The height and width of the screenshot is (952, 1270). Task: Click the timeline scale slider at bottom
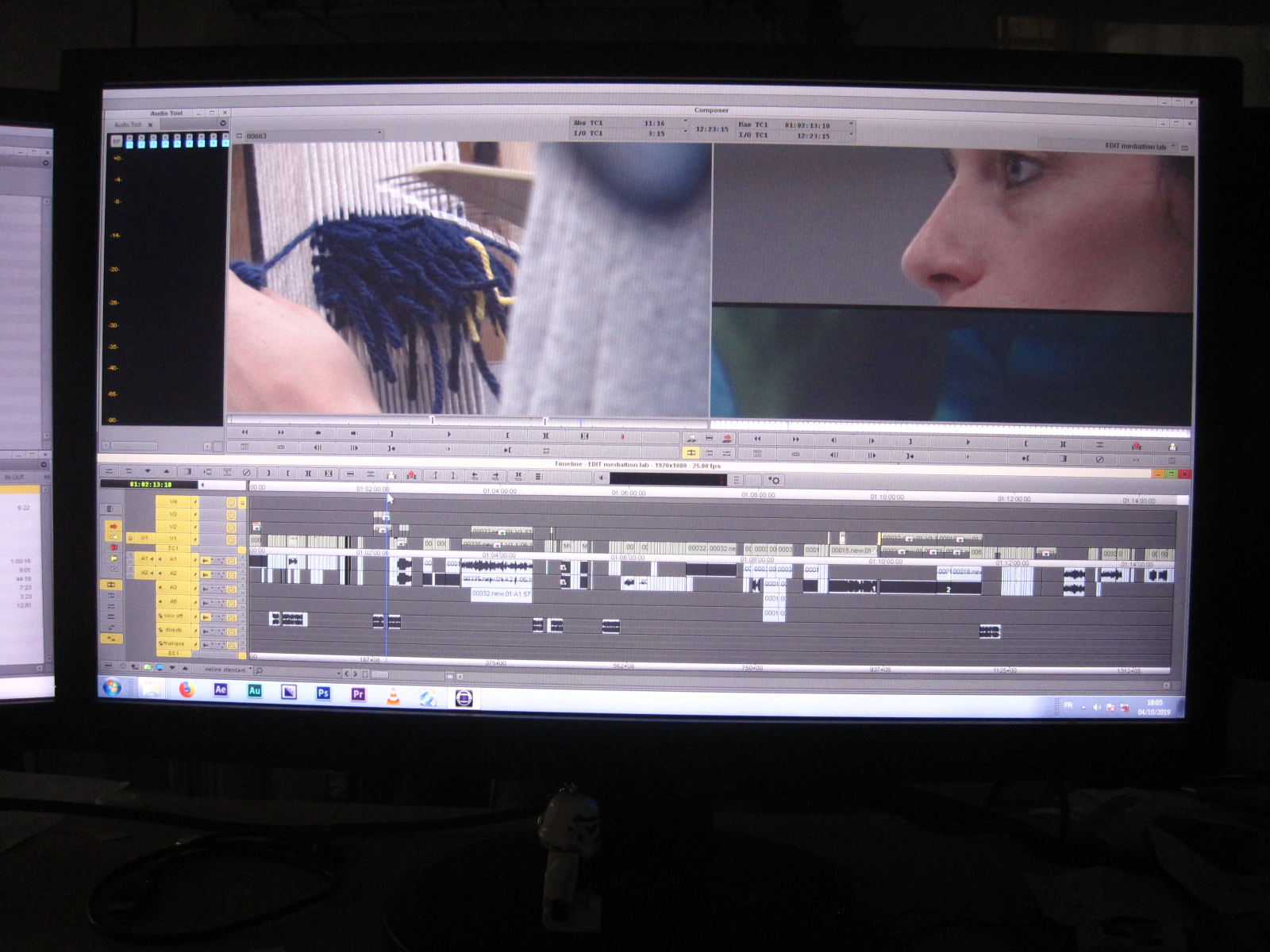pos(380,674)
